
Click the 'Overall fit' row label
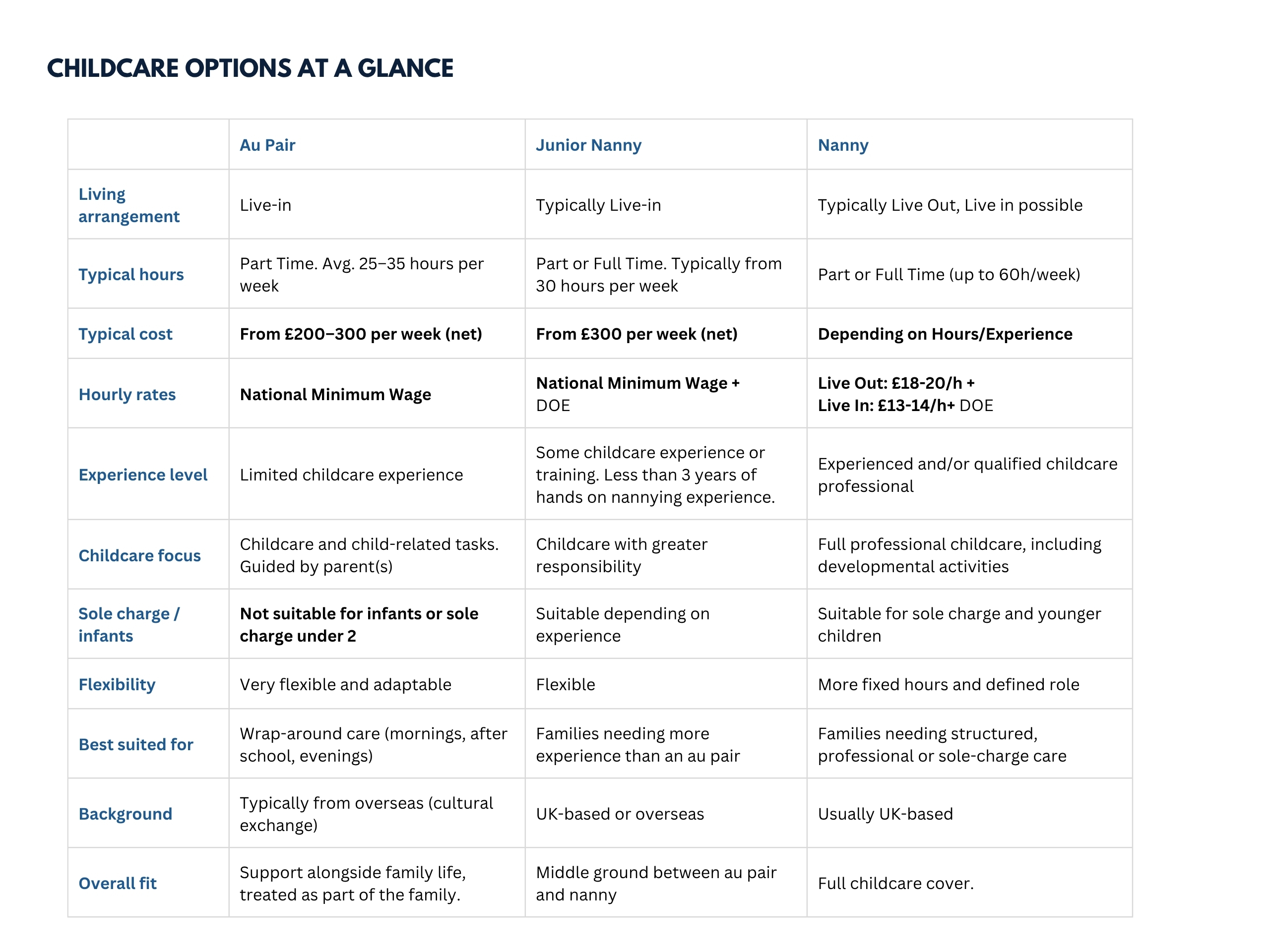(118, 883)
